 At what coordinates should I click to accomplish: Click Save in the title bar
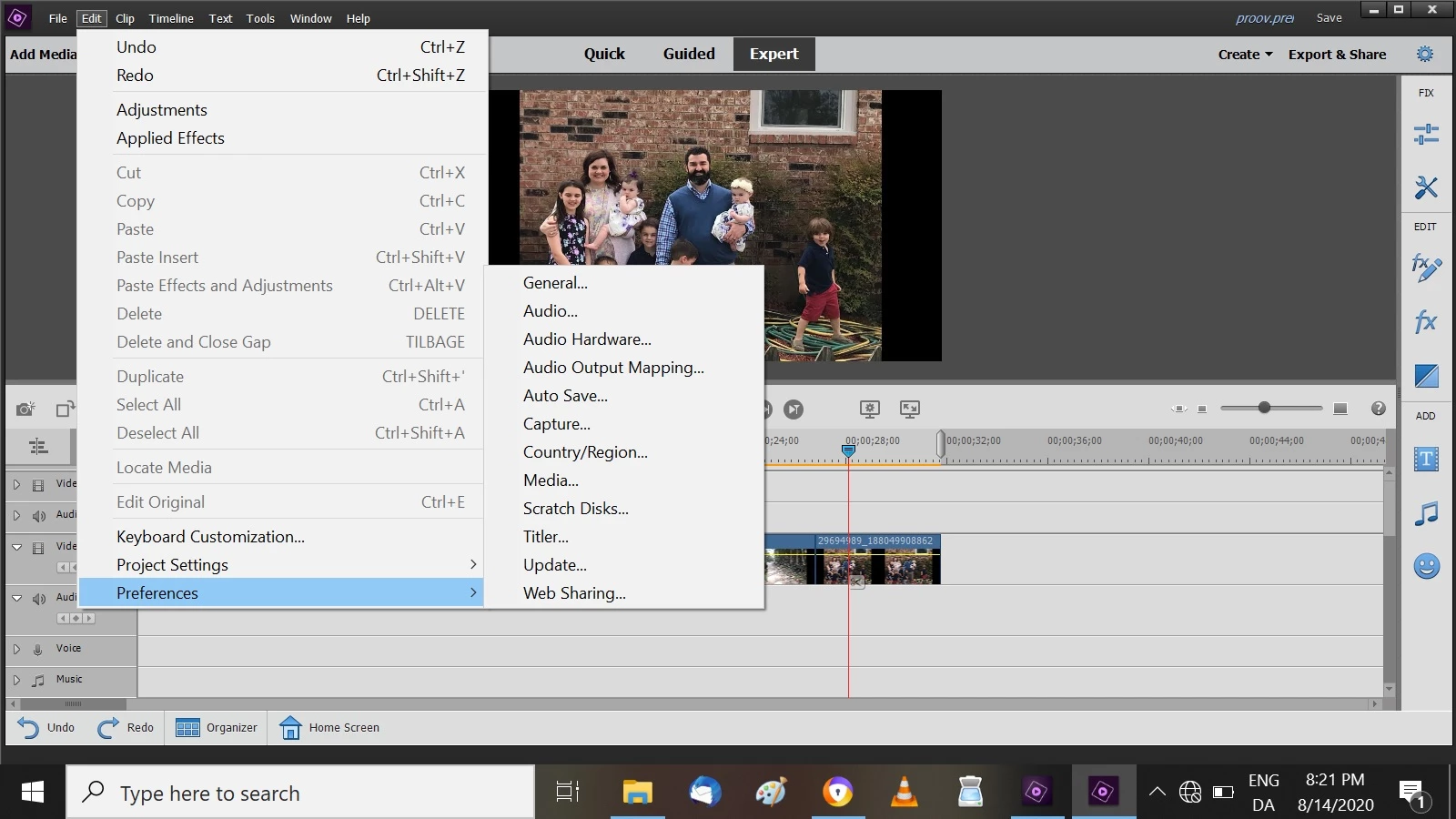1329,18
